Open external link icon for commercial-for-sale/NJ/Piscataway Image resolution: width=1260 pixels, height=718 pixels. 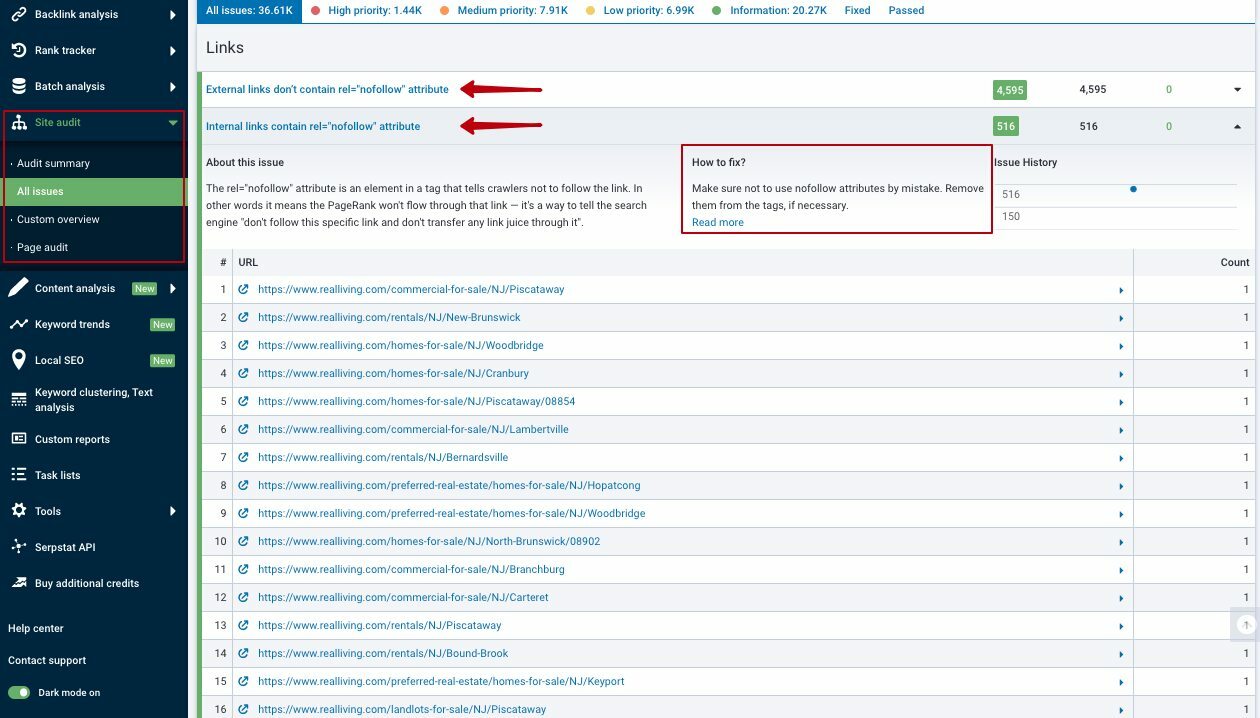pyautogui.click(x=243, y=289)
